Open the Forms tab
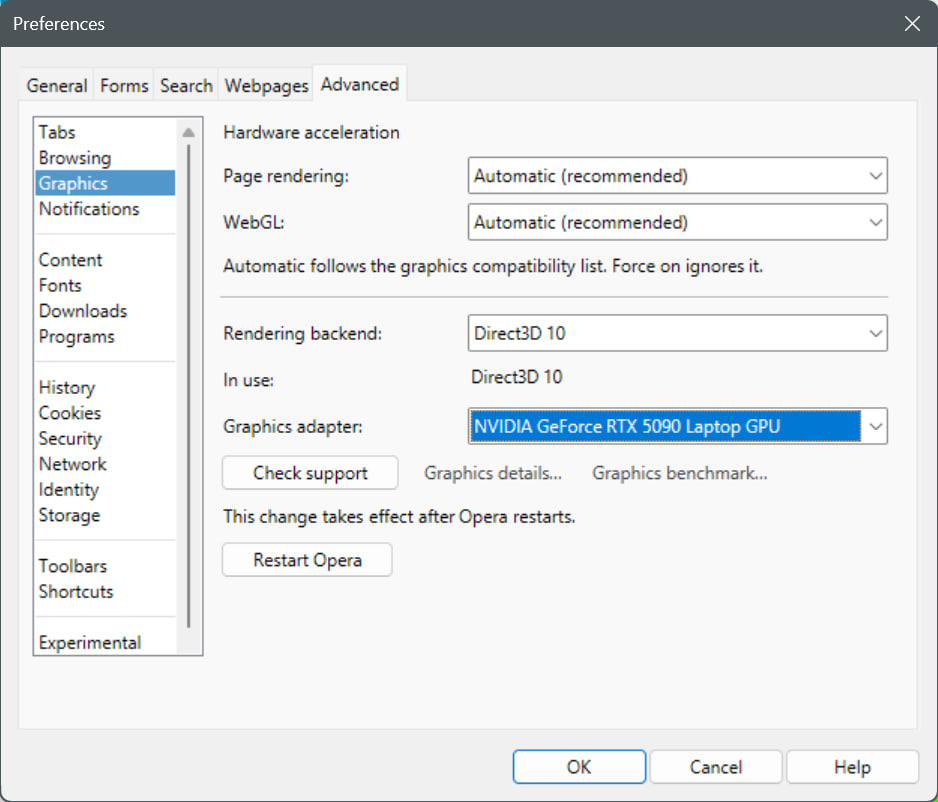Image resolution: width=938 pixels, height=802 pixels. click(124, 86)
